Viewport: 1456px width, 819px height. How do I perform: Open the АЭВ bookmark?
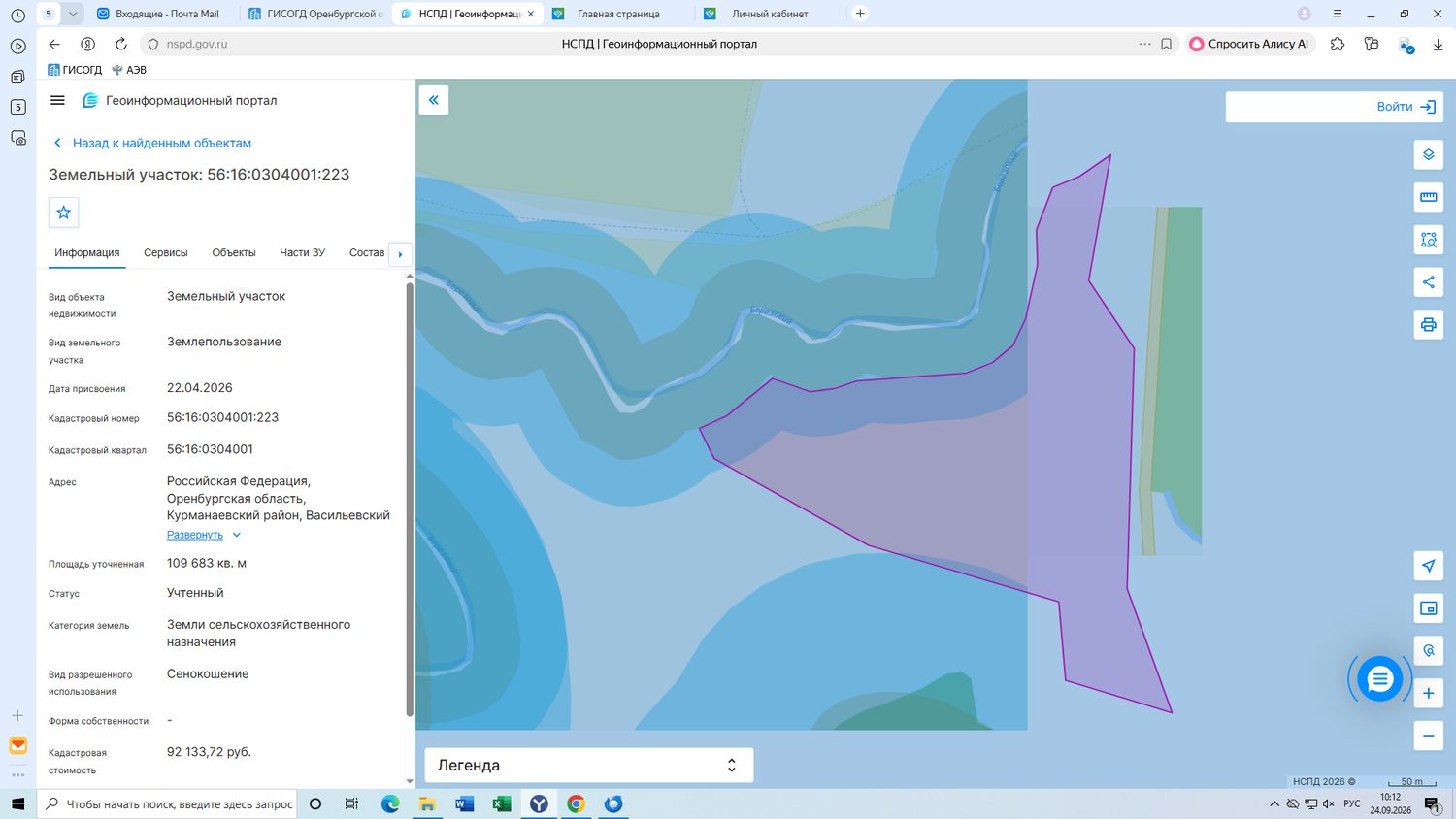(129, 70)
